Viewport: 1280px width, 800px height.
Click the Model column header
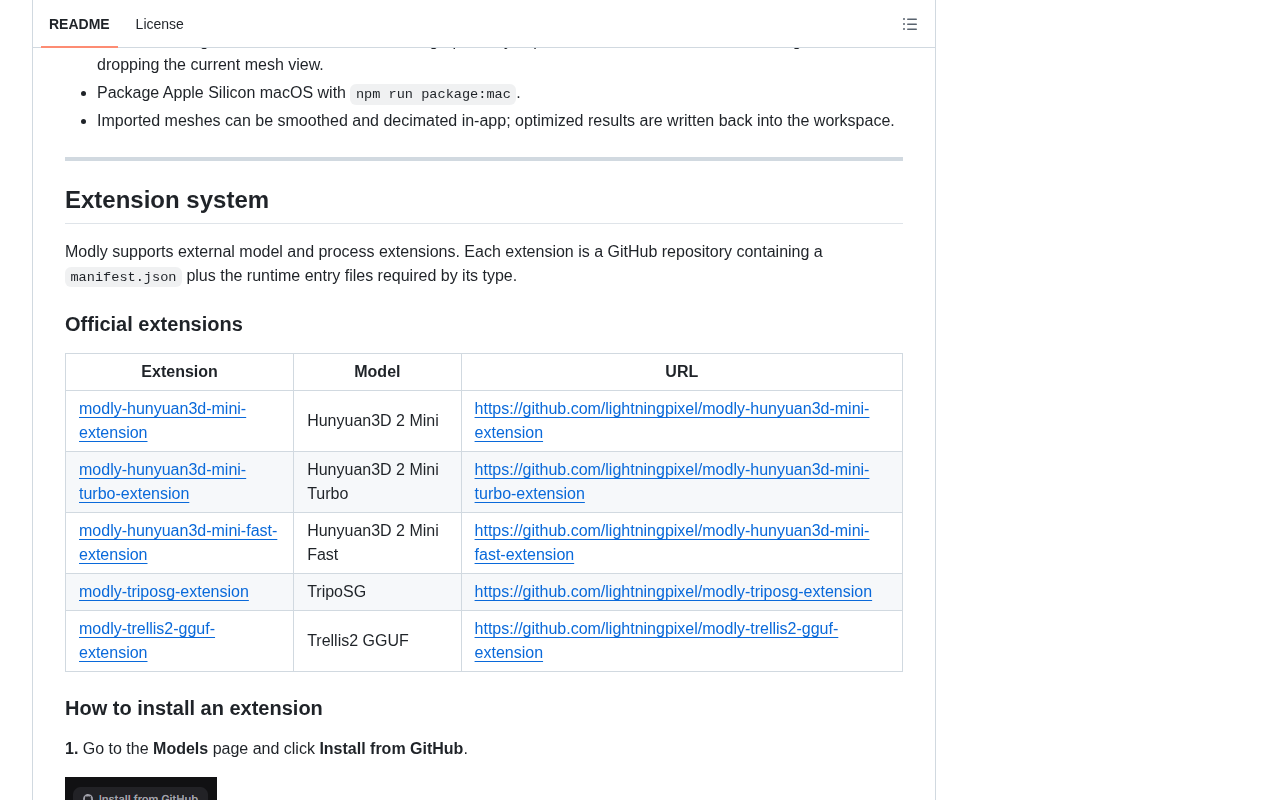click(377, 372)
